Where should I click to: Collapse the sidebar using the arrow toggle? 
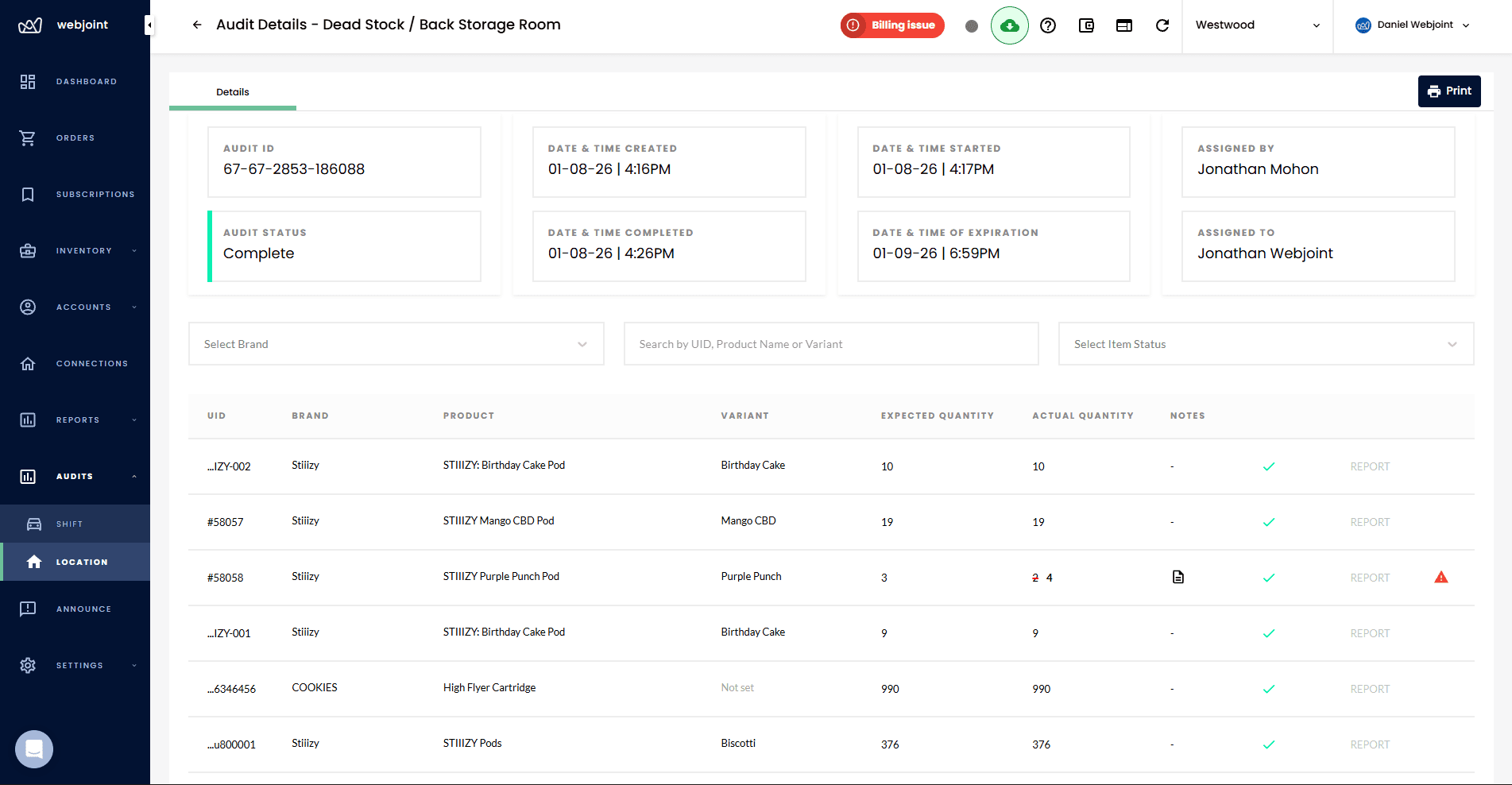click(148, 25)
